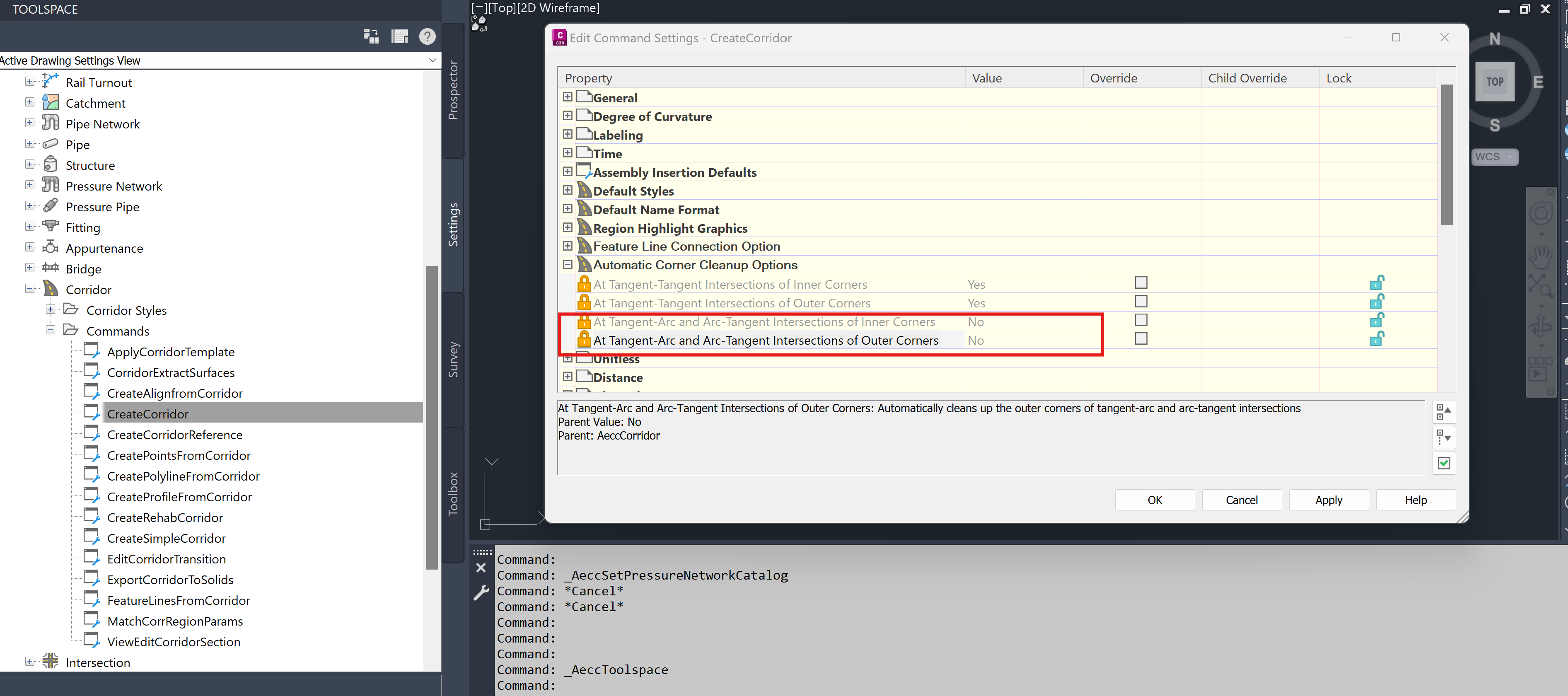Image resolution: width=1568 pixels, height=696 pixels.
Task: Open the Active Drawing Settings View dropdown
Action: click(x=432, y=60)
